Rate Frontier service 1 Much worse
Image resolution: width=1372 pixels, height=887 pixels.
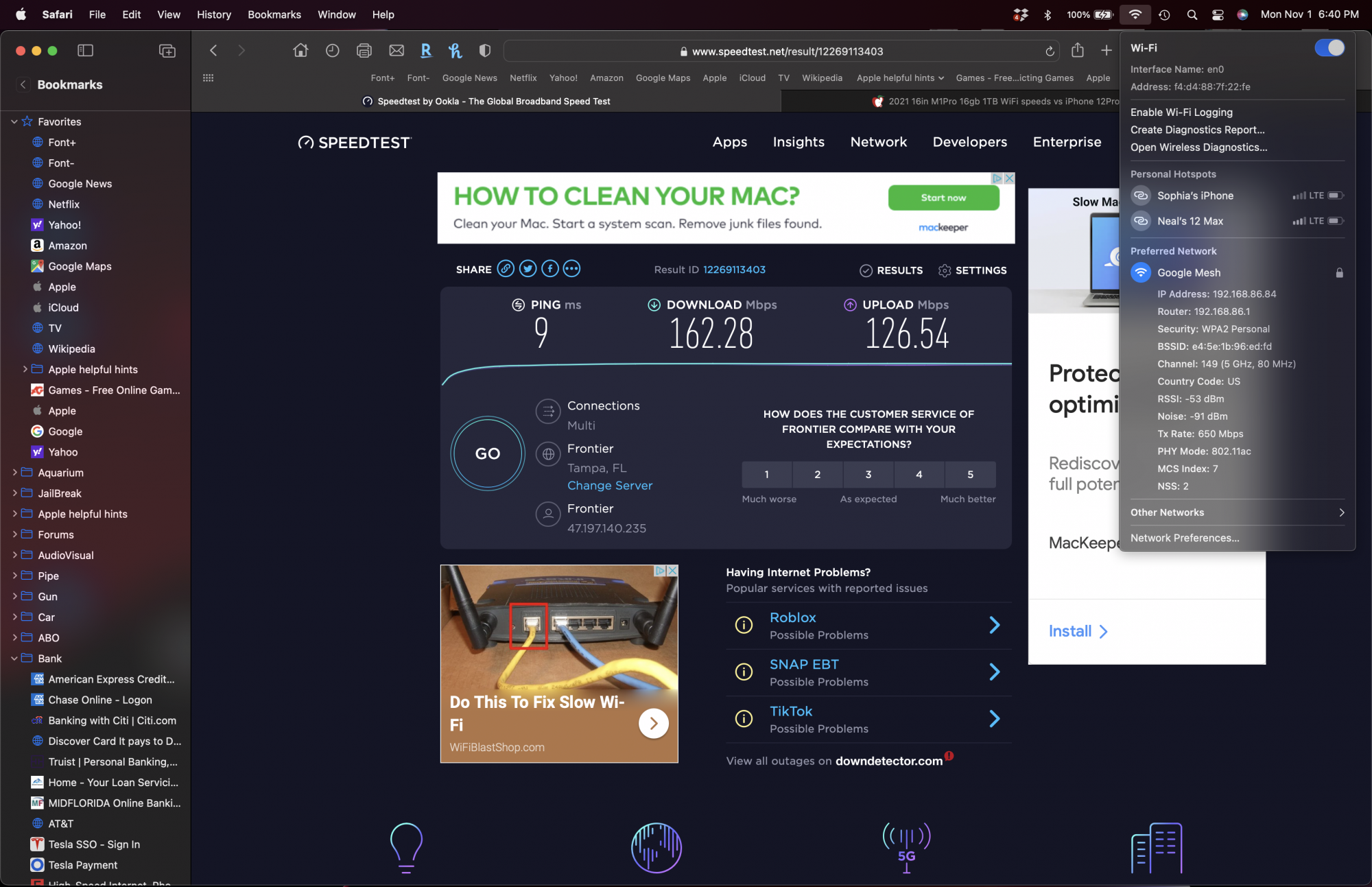[x=767, y=474]
